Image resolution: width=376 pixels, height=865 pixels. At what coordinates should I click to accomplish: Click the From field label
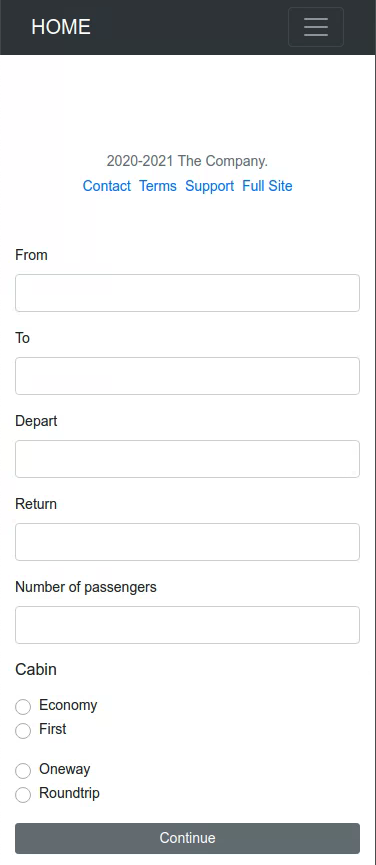(x=31, y=255)
